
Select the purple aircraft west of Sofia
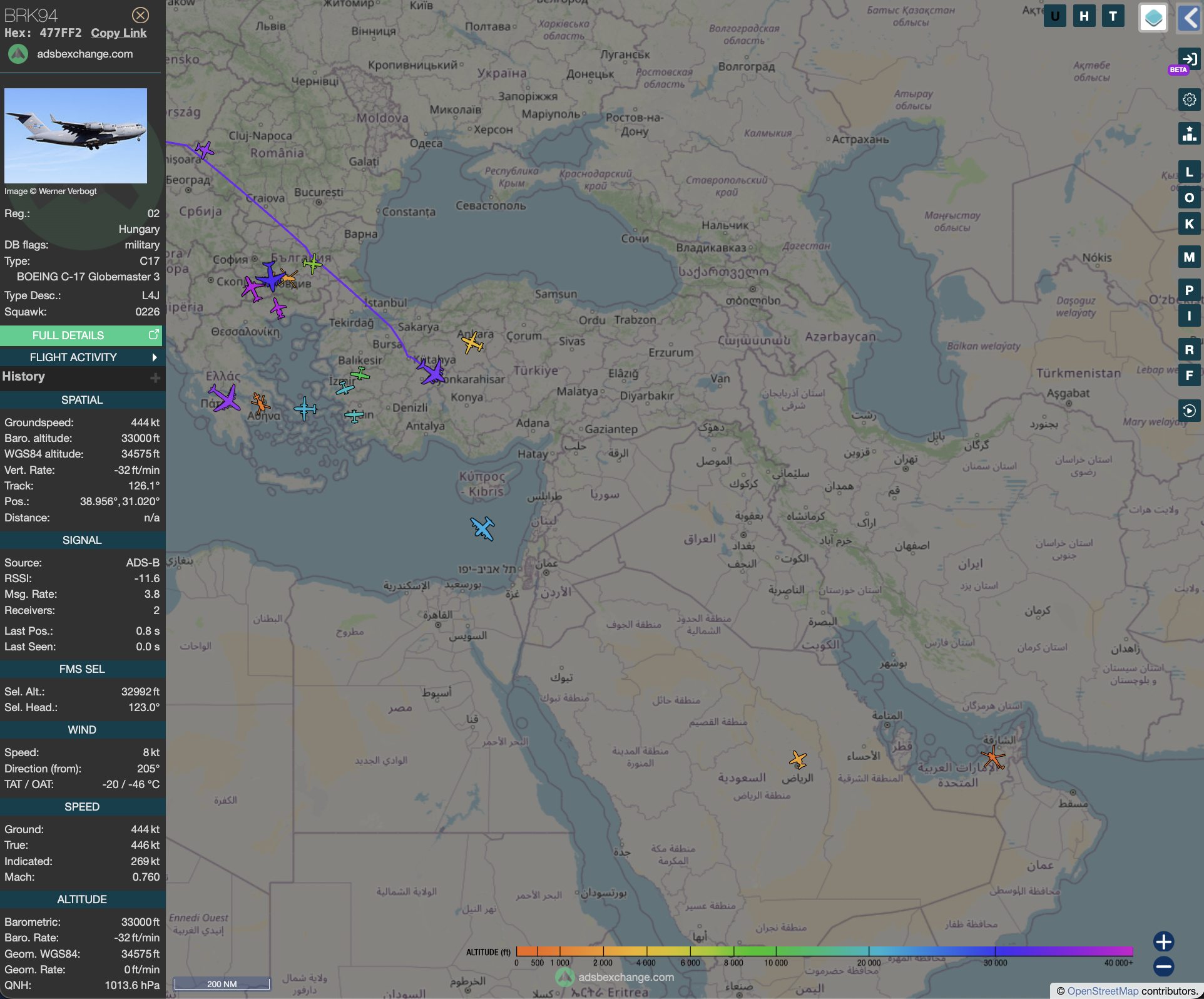point(252,289)
